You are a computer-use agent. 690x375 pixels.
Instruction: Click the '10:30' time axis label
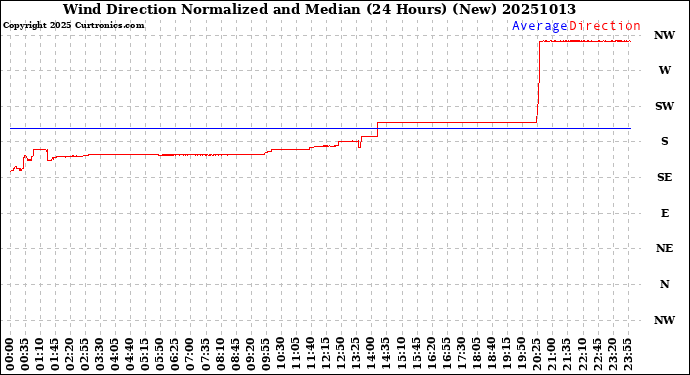point(281,354)
